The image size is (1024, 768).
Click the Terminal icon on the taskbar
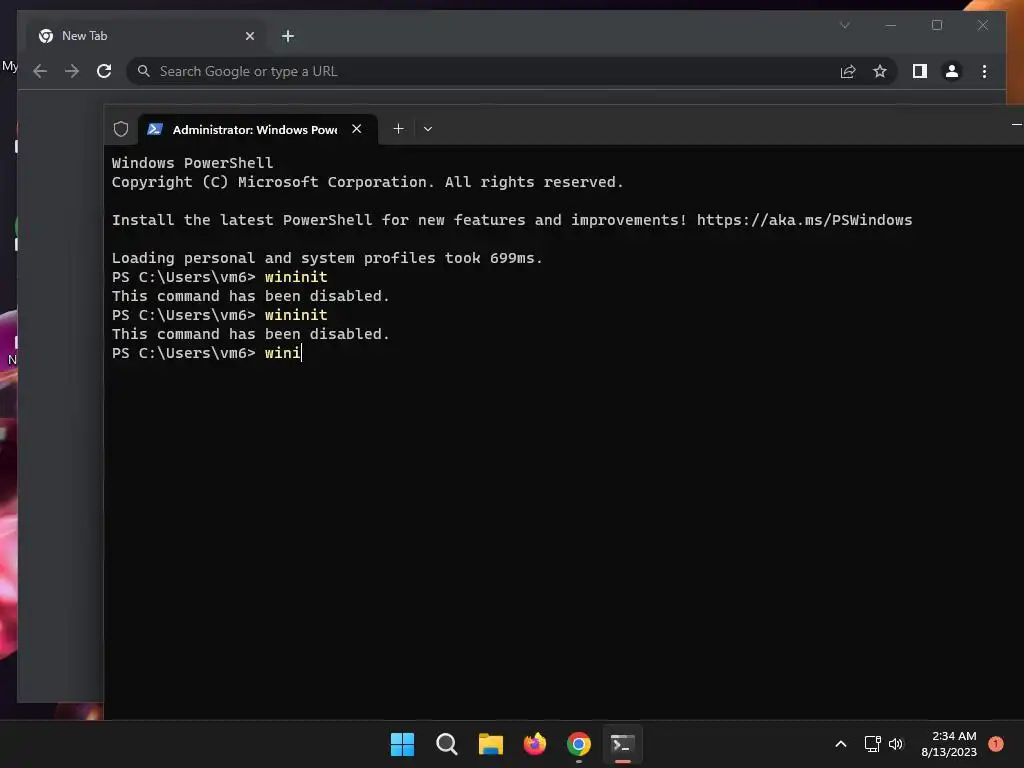tap(622, 744)
